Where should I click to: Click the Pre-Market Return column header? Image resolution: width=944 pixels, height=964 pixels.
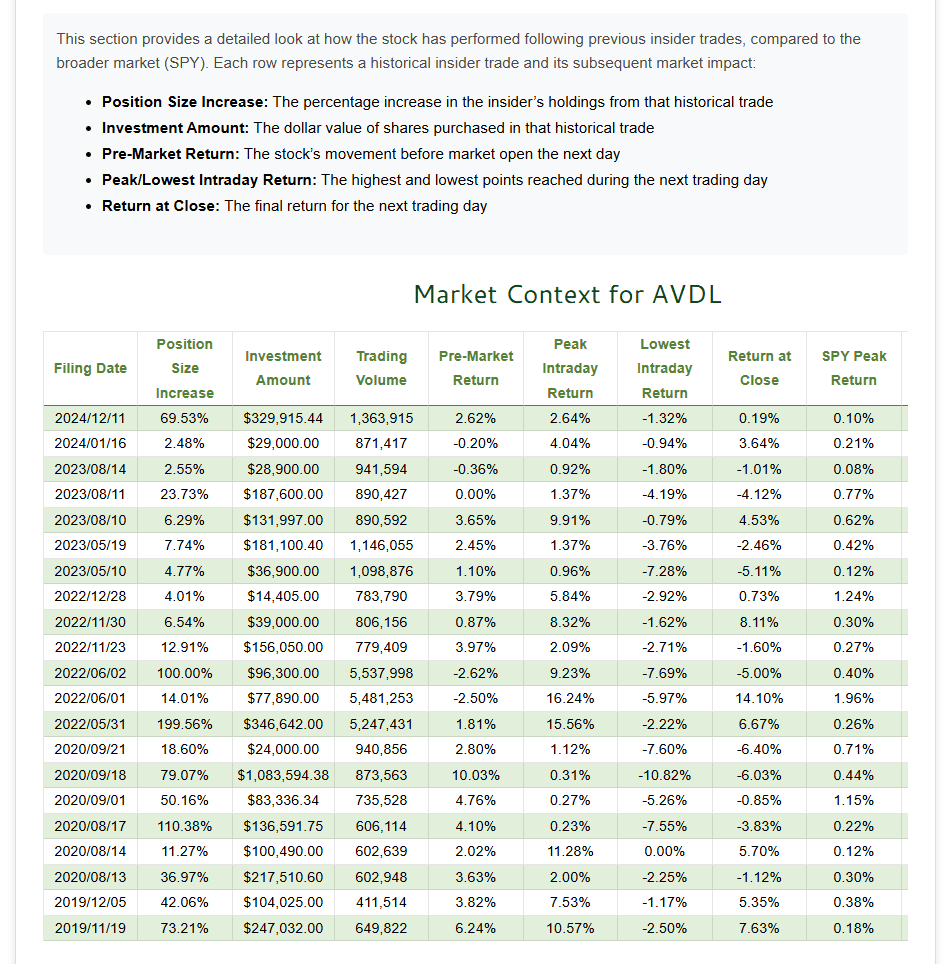click(x=476, y=368)
